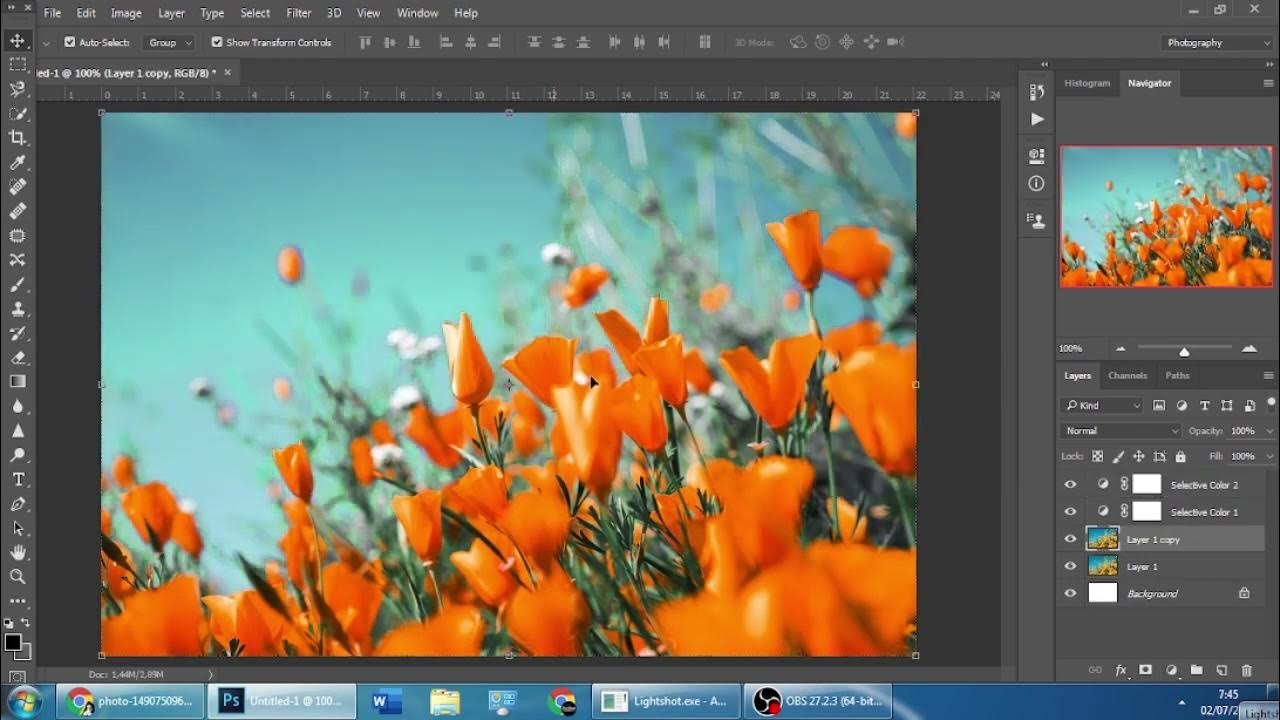Open the Group auto-select dropdown
The image size is (1280, 720).
169,42
